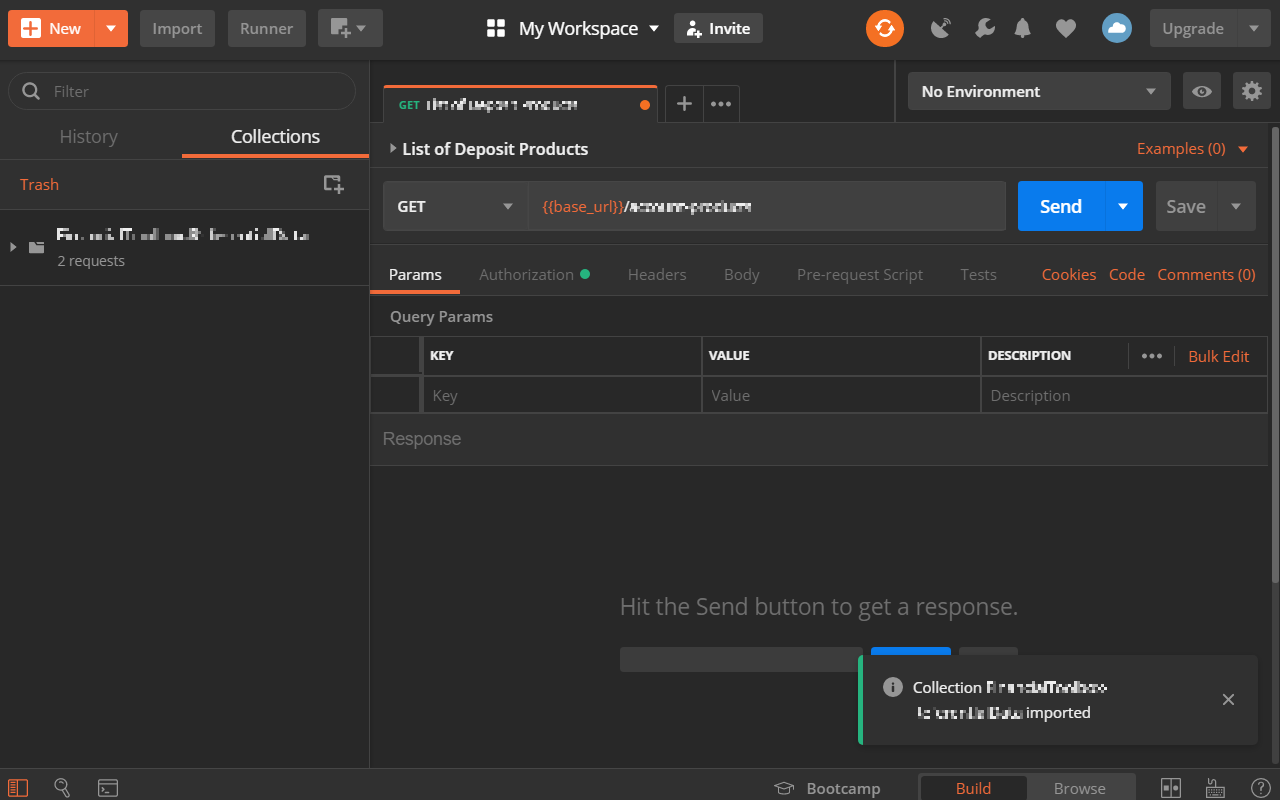The height and width of the screenshot is (800, 1280).
Task: Open keyboard shortcuts icon
Action: (x=1216, y=788)
